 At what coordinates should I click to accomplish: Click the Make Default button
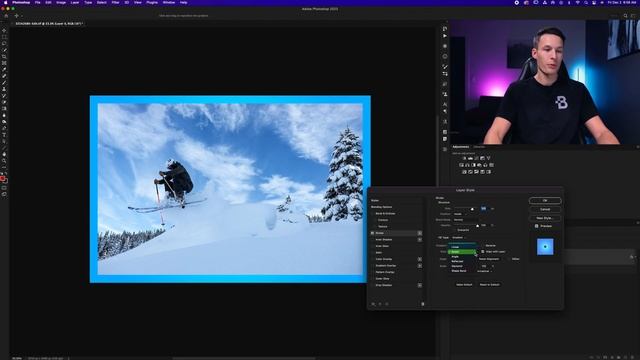pyautogui.click(x=464, y=285)
